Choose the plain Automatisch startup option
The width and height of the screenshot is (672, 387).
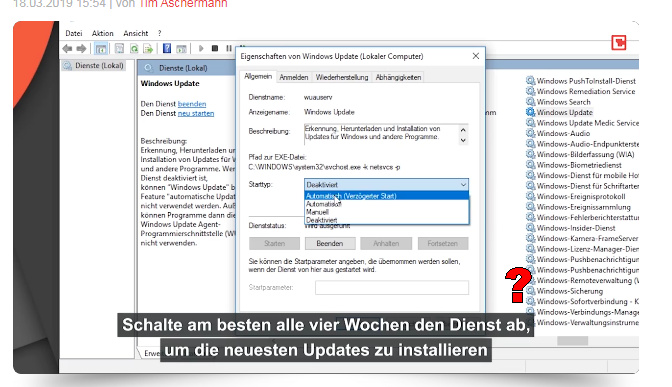tap(386, 204)
